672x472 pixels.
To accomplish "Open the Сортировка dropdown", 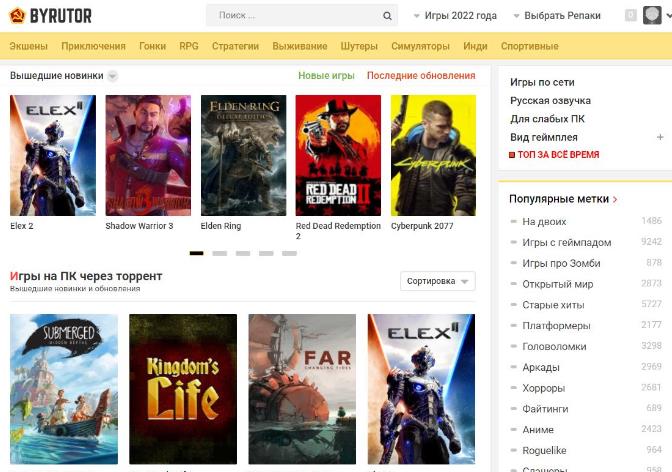I will click(x=438, y=281).
